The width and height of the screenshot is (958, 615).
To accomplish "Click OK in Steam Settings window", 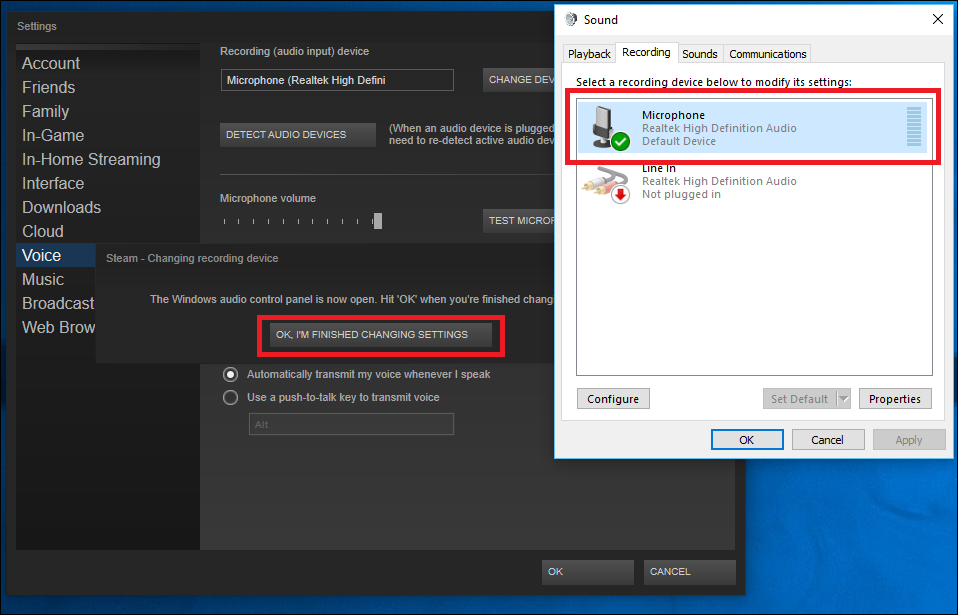I will tap(587, 572).
